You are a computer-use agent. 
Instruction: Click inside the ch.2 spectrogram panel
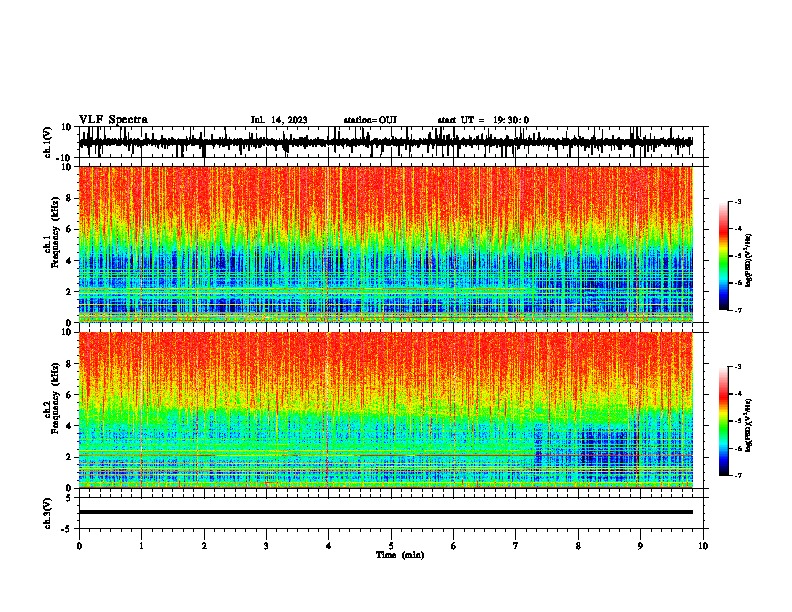coord(385,410)
